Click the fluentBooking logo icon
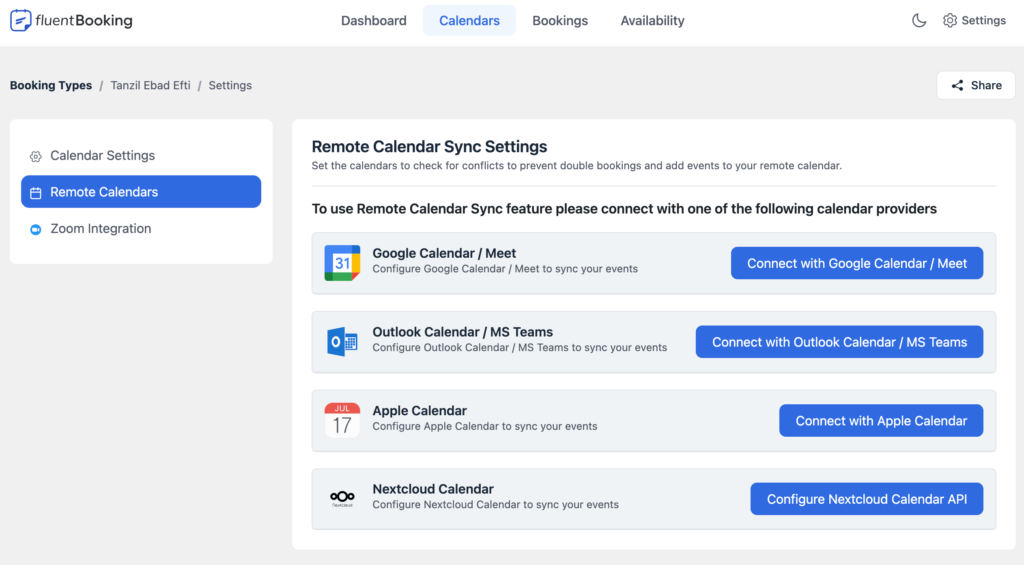Viewport: 1024px width, 565px height. click(x=20, y=20)
